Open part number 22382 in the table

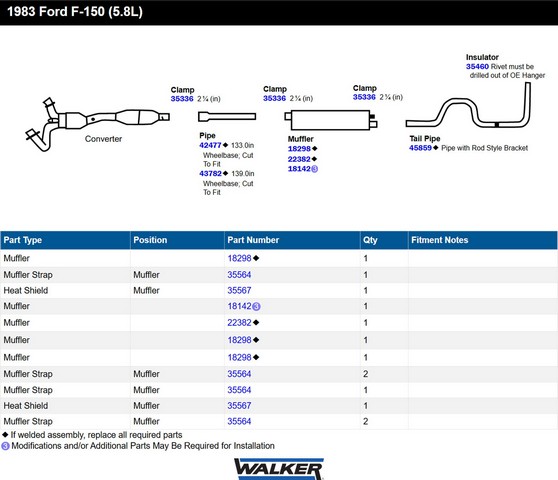(x=239, y=322)
